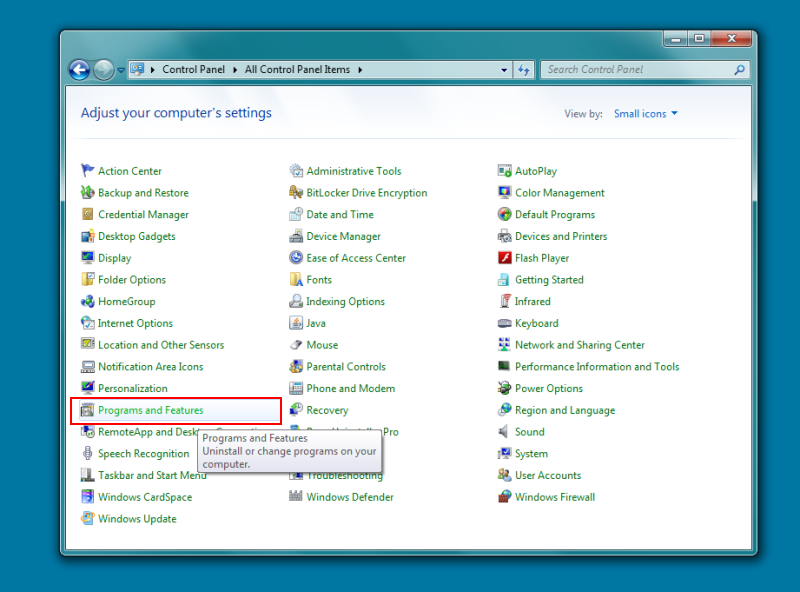Click in the Search Control Panel field
This screenshot has height=592, width=800.
[645, 69]
